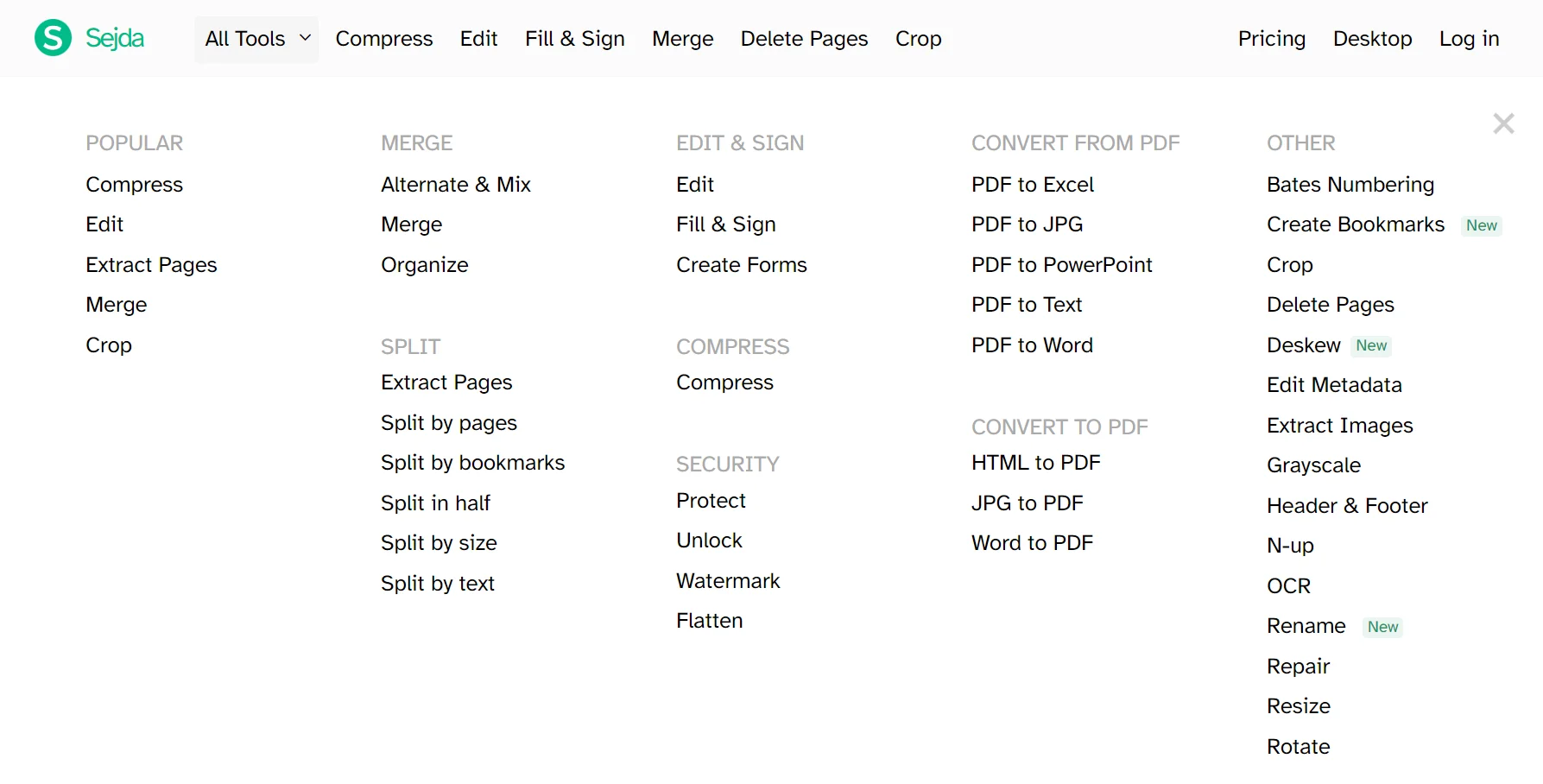The height and width of the screenshot is (784, 1543).
Task: Choose Deskew under Other
Action: (1303, 345)
